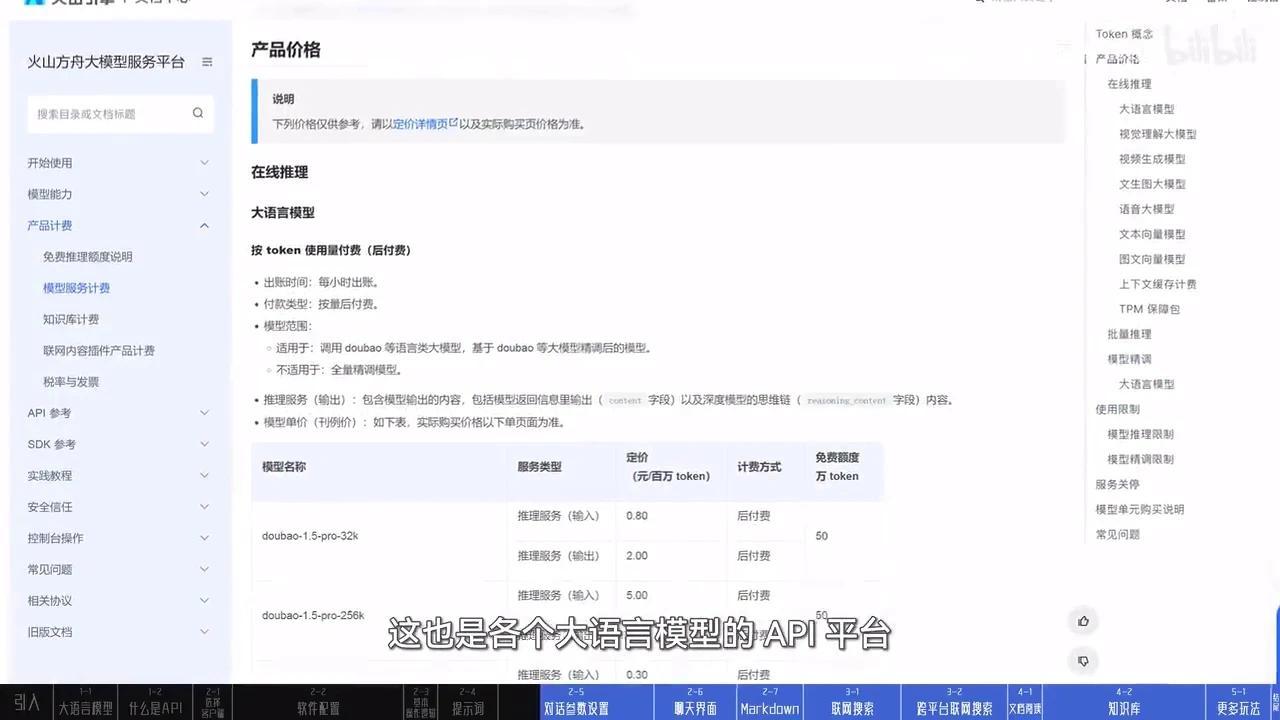Jump to TPM 保障包 in outline

(x=1150, y=309)
